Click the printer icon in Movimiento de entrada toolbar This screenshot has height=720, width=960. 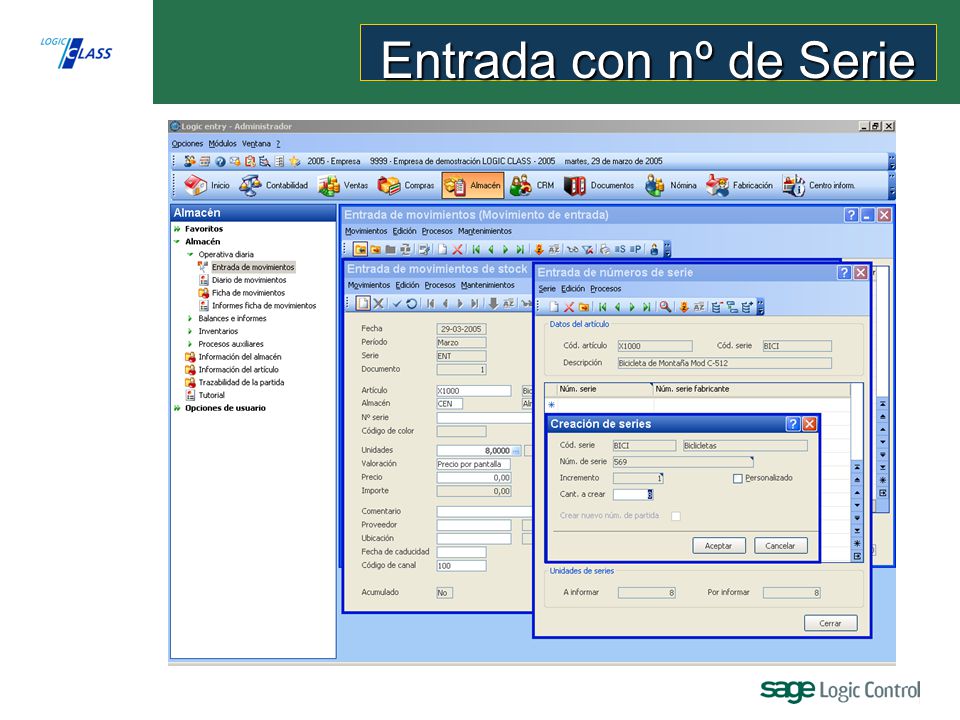[x=604, y=249]
